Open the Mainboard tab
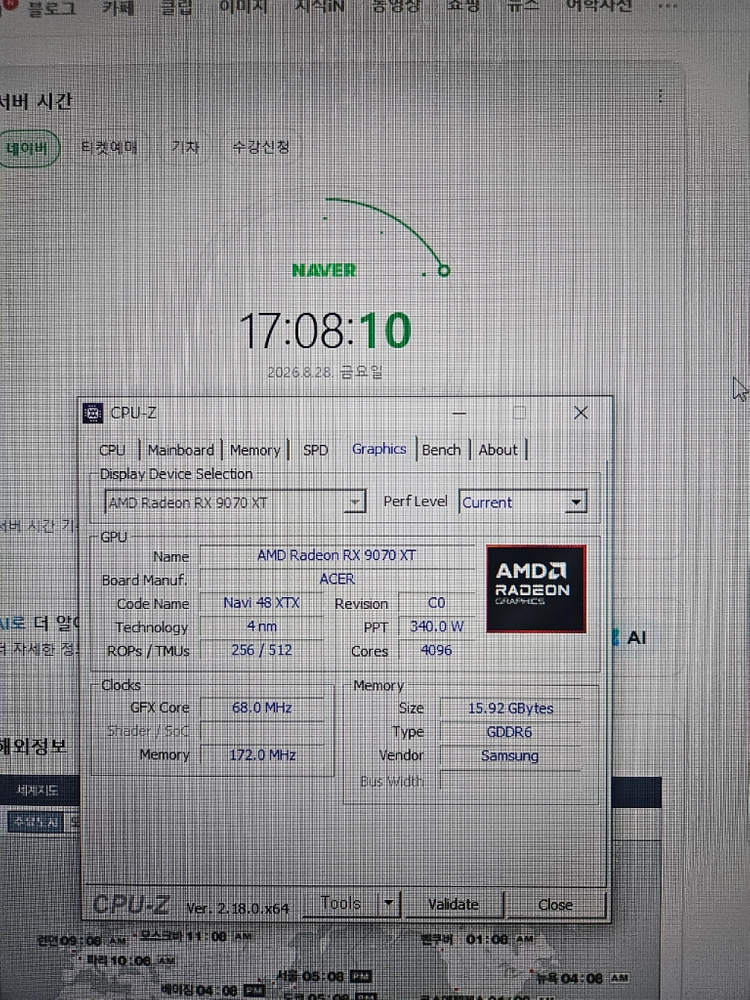 click(181, 450)
